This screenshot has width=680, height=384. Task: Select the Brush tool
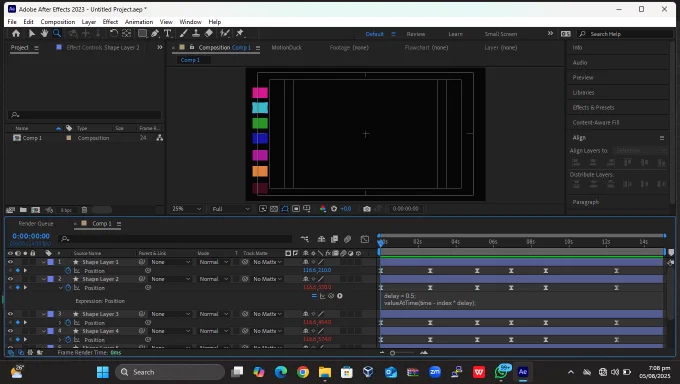pos(183,33)
